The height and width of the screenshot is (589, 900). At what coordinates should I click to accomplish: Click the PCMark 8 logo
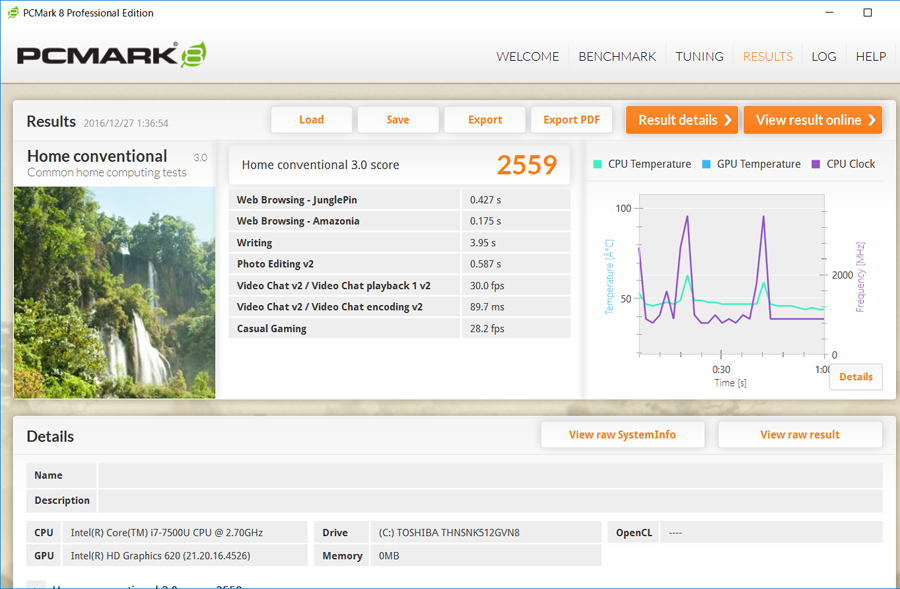(x=111, y=55)
